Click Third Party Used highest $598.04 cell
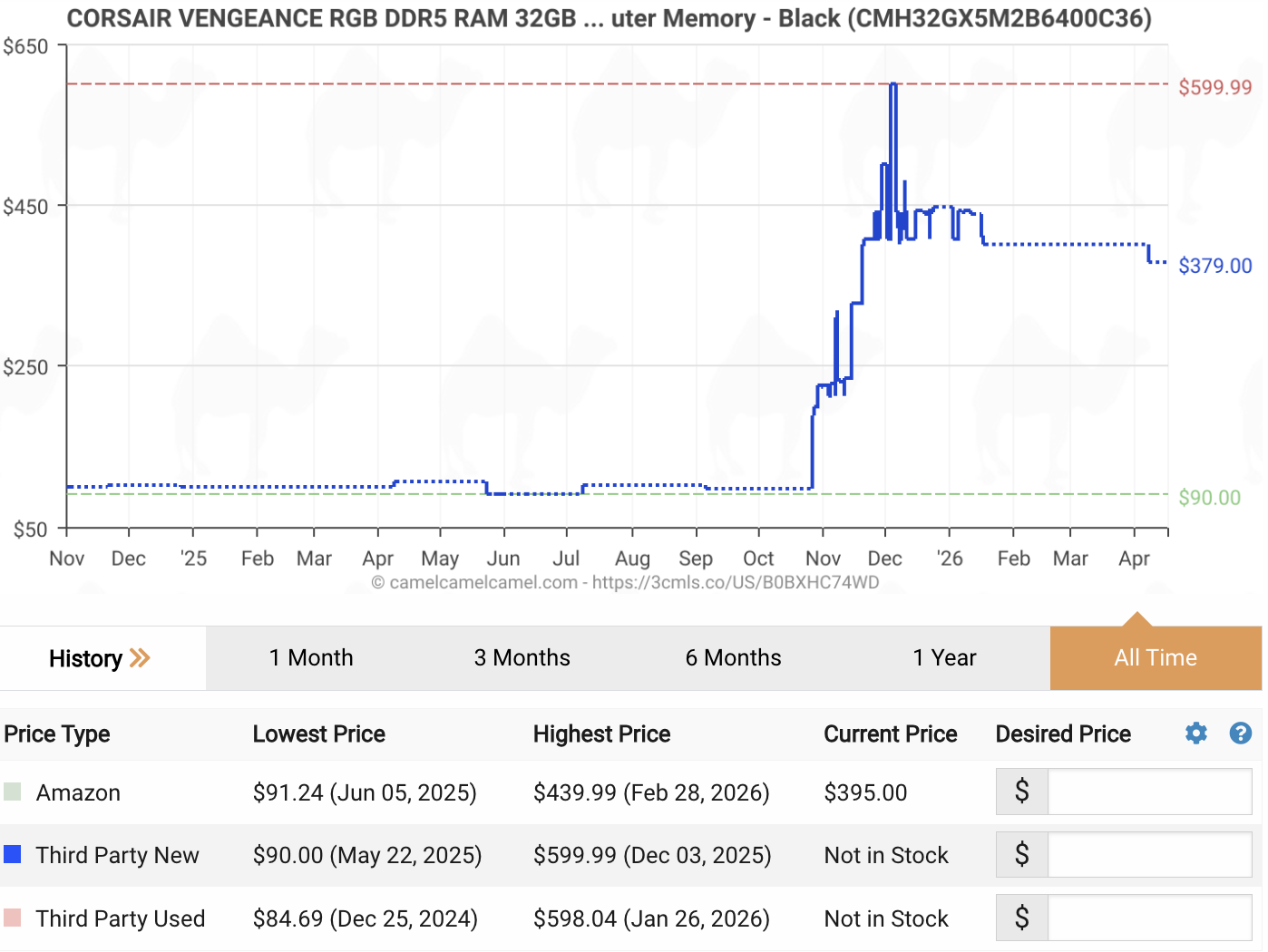 click(651, 918)
